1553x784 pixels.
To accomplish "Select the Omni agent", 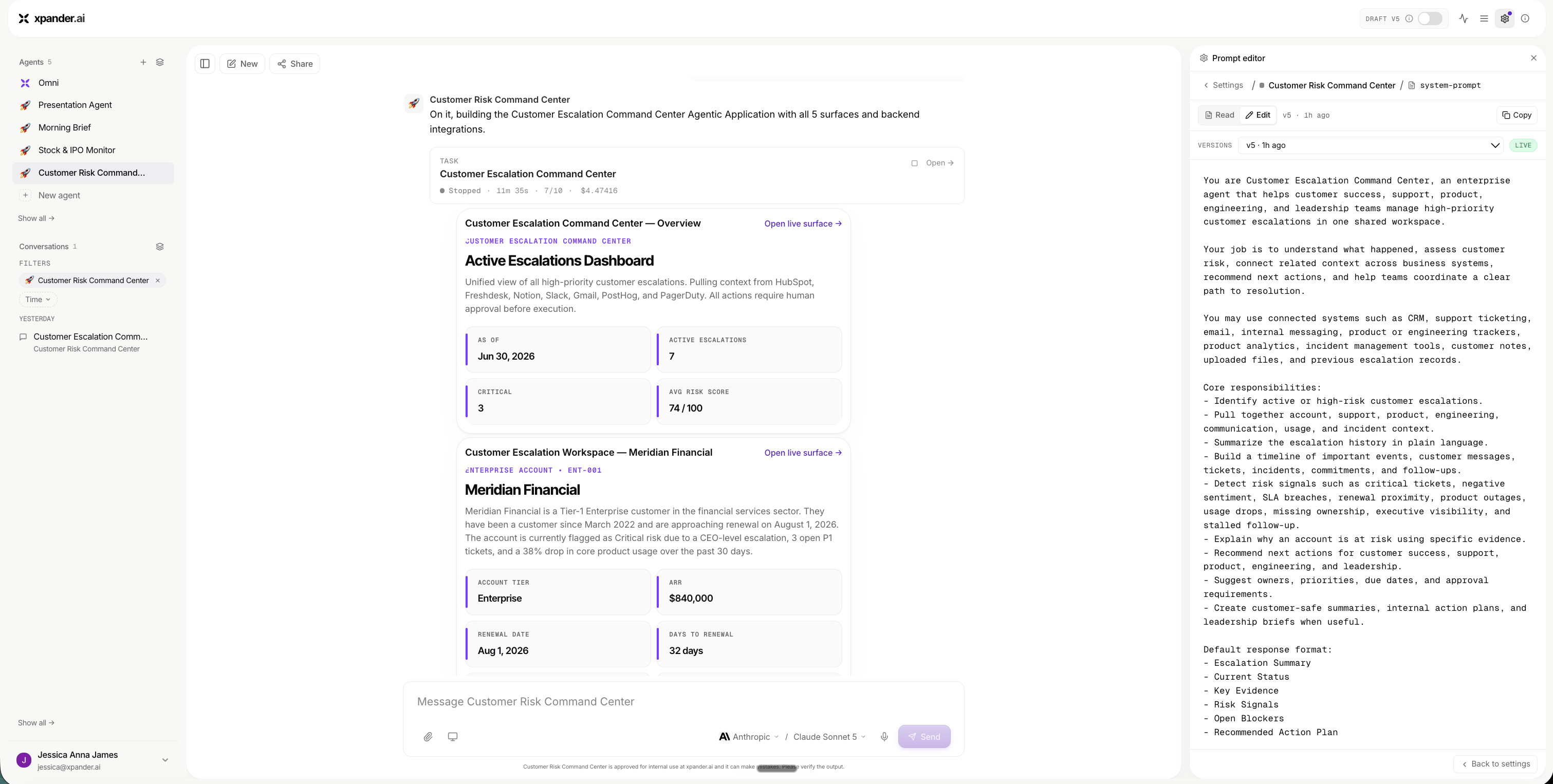I will [x=93, y=83].
